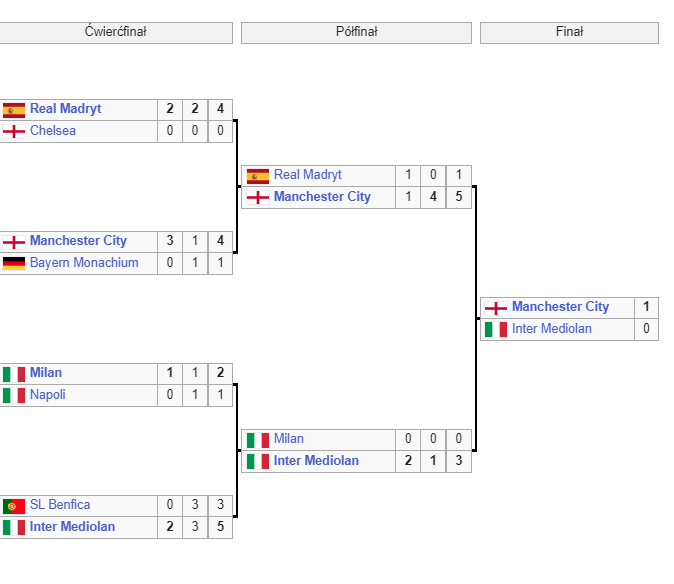Open the Bayern Monachium link
The width and height of the screenshot is (674, 584).
(x=84, y=263)
